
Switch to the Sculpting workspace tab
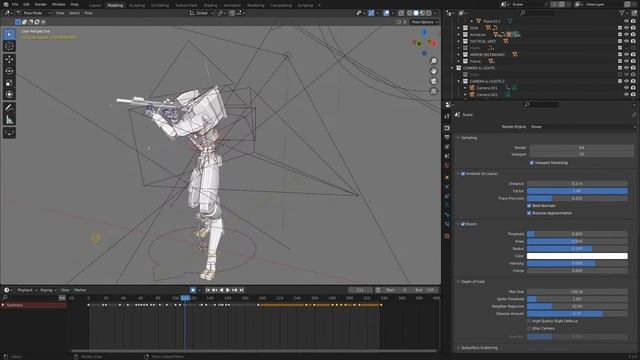point(137,5)
